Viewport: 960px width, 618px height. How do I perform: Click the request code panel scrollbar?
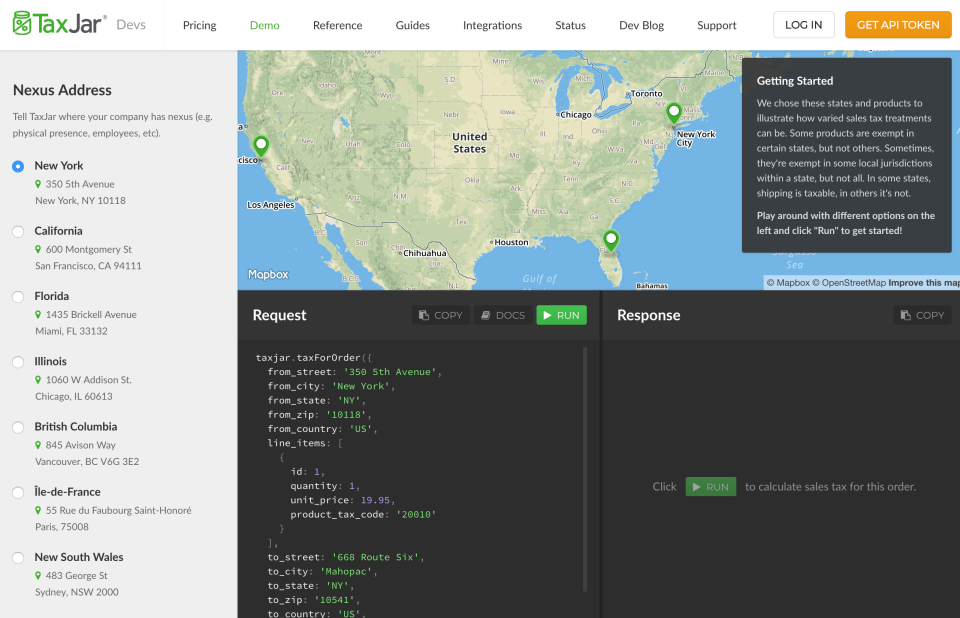coord(585,469)
